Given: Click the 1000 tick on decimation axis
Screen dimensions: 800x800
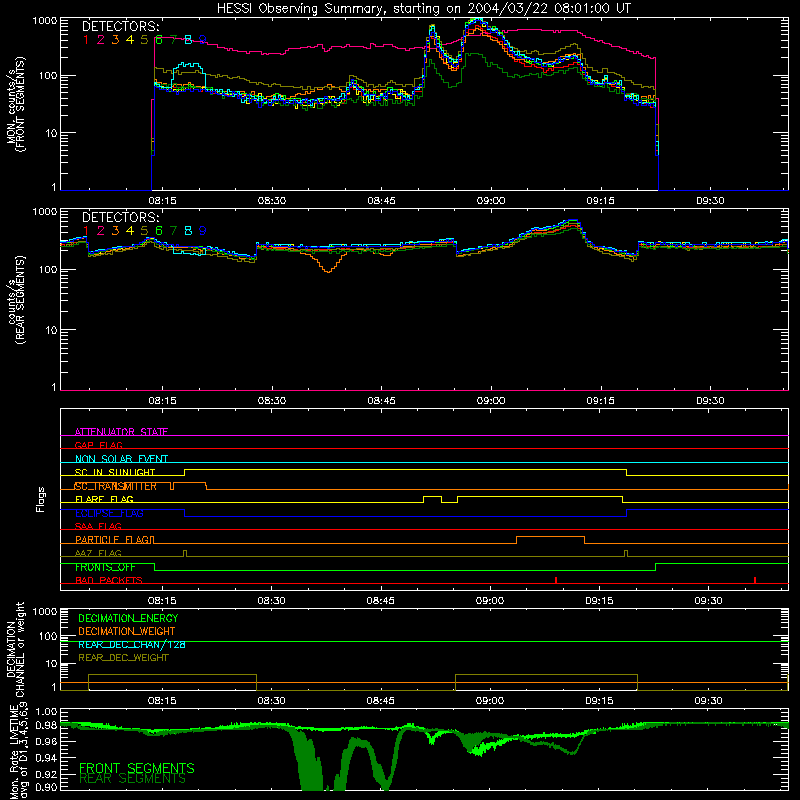Looking at the screenshot, I should [45, 611].
